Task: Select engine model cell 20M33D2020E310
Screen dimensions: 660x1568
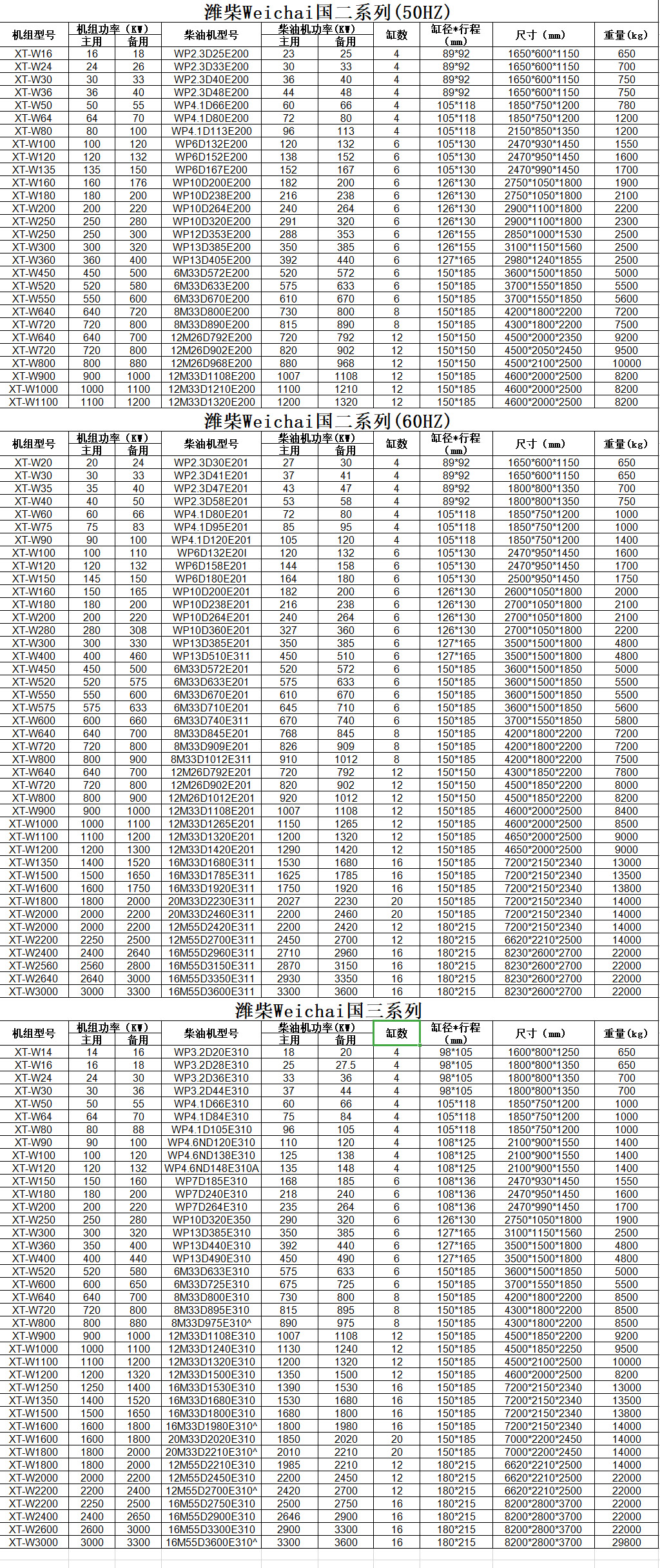Action: coord(211,1439)
